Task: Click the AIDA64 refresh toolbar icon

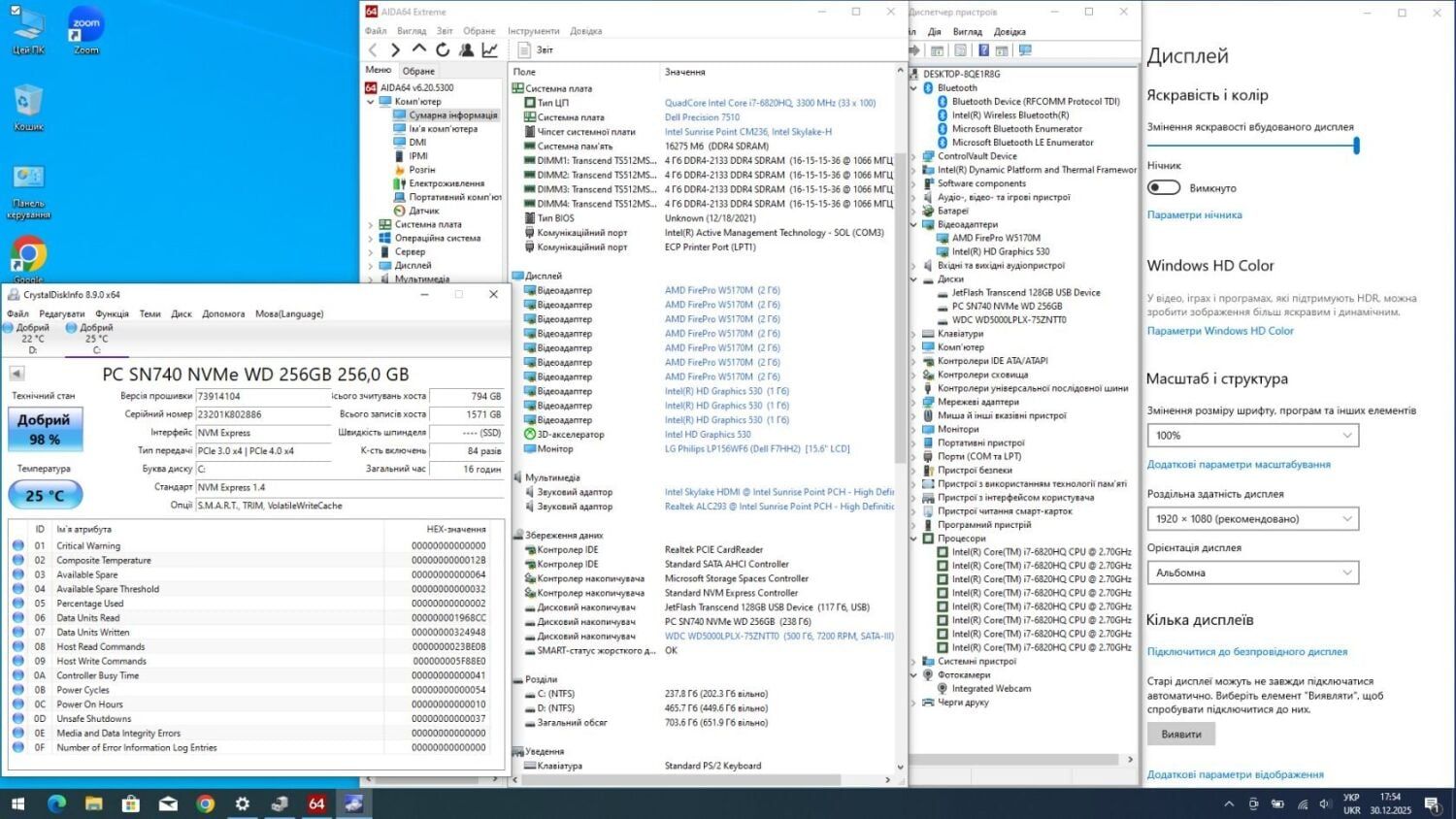Action: coord(443,49)
